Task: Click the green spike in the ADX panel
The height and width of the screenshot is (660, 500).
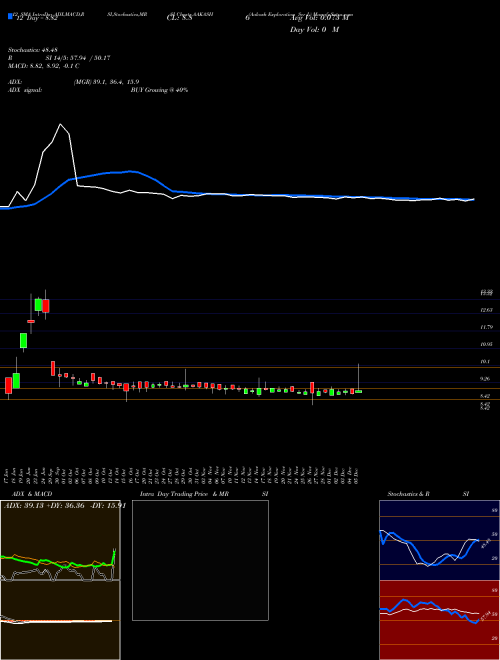Action: click(x=114, y=556)
